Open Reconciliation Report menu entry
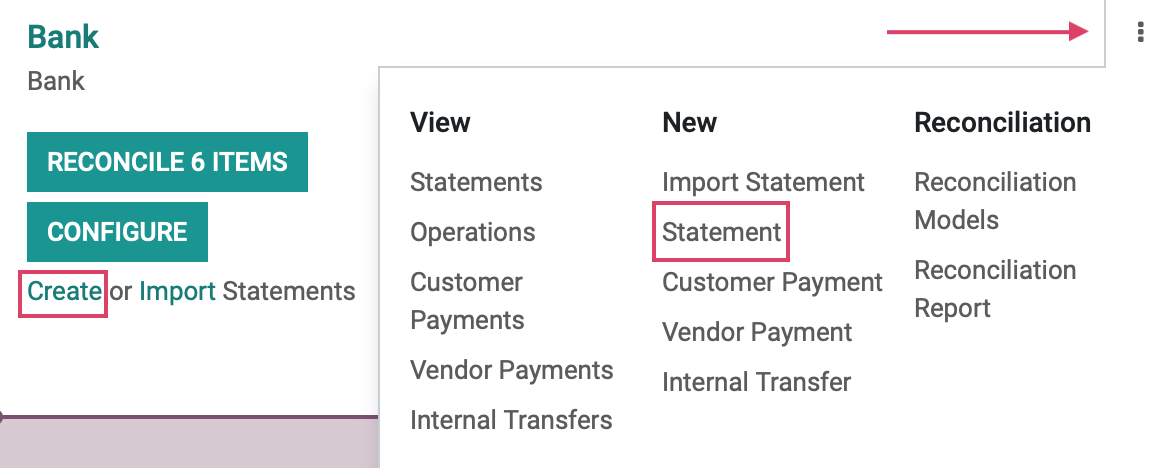Viewport: 1174px width, 468px height. coord(995,288)
